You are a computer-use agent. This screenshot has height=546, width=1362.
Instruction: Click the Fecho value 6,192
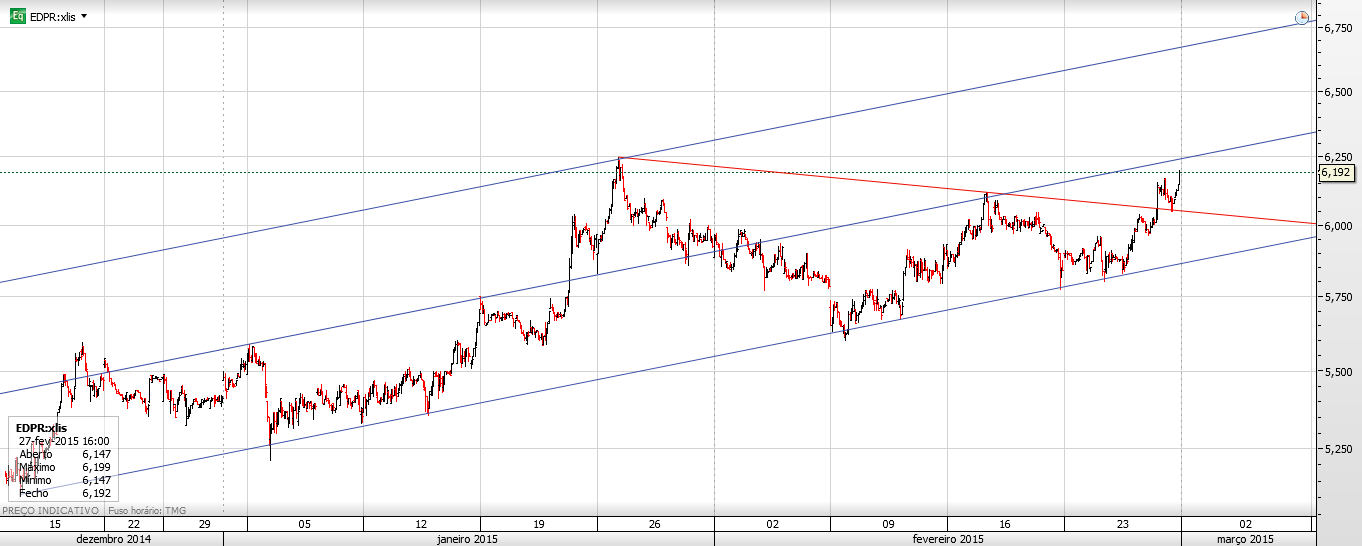(97, 493)
